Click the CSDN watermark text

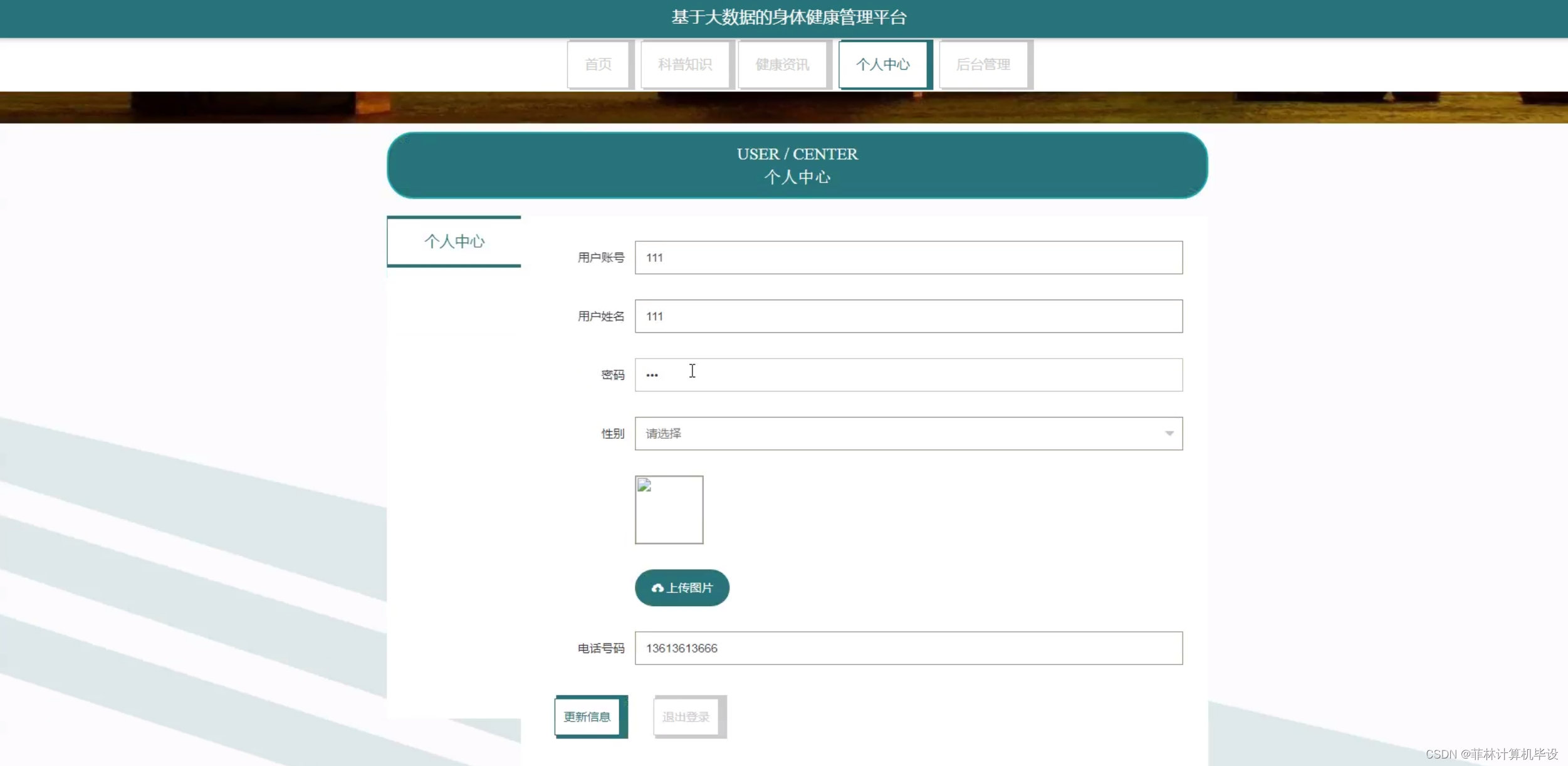pyautogui.click(x=1492, y=754)
